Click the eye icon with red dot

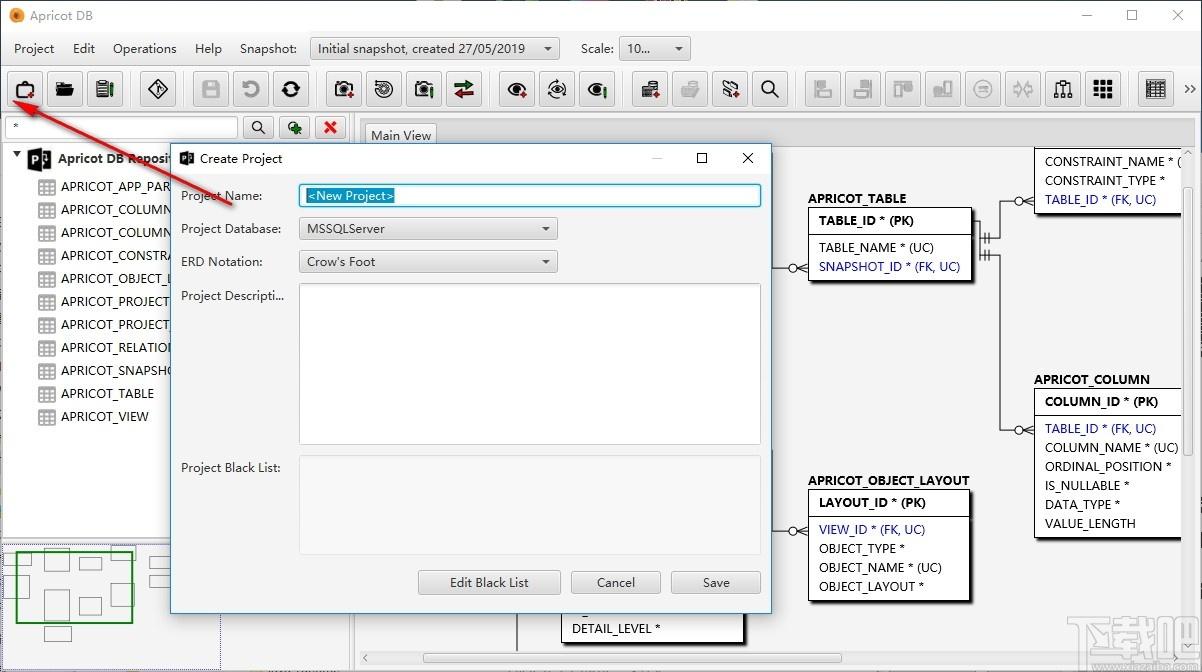point(517,89)
